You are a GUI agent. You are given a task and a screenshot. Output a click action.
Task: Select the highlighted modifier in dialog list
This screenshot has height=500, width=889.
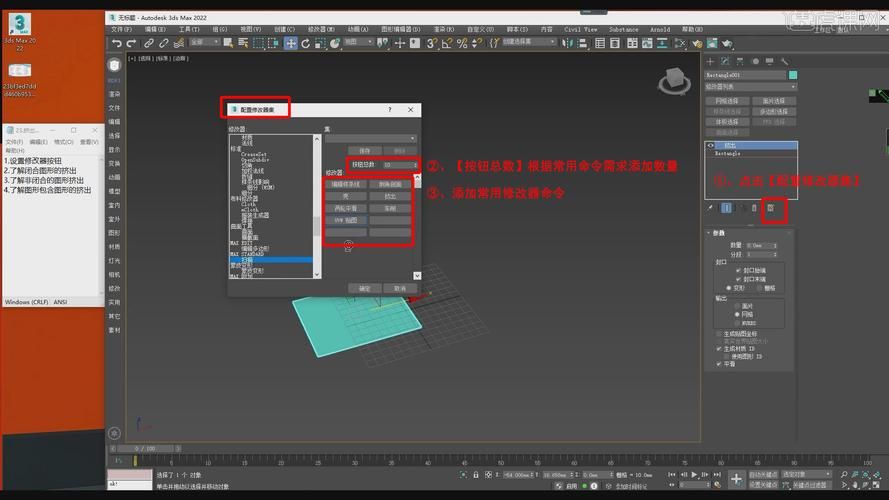coord(270,260)
